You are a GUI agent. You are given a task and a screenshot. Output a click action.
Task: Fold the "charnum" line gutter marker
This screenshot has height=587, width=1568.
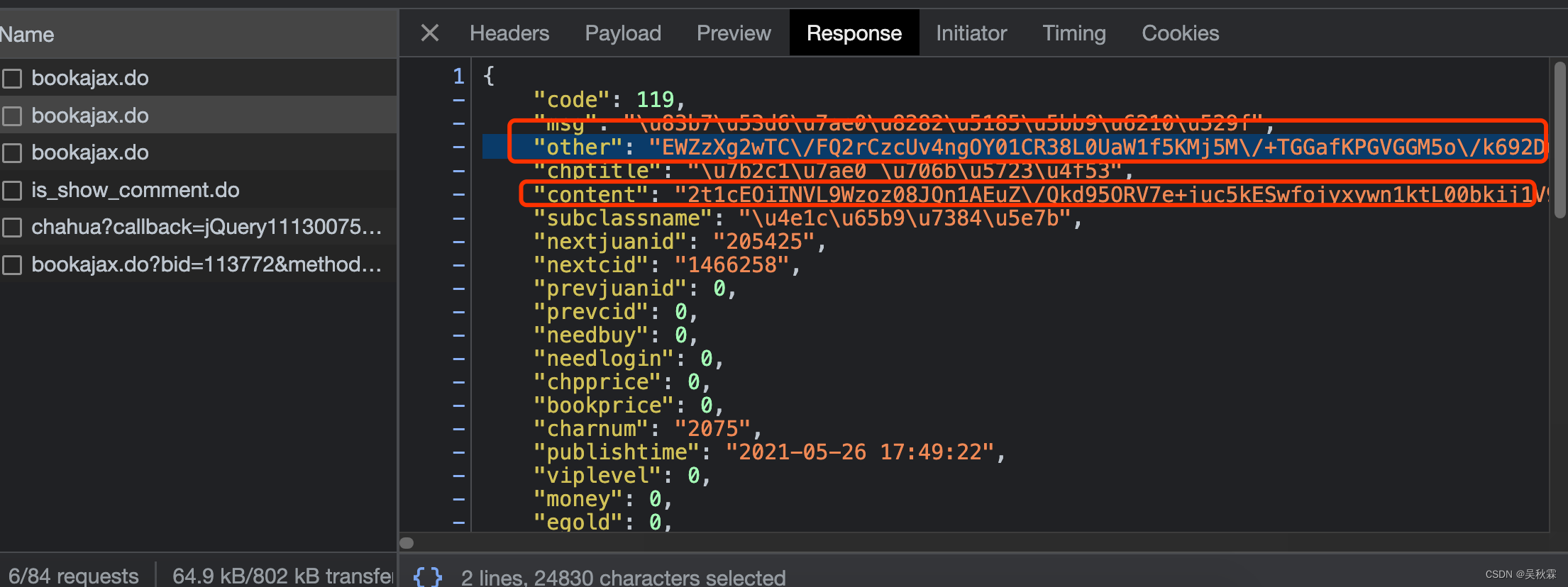click(x=459, y=429)
